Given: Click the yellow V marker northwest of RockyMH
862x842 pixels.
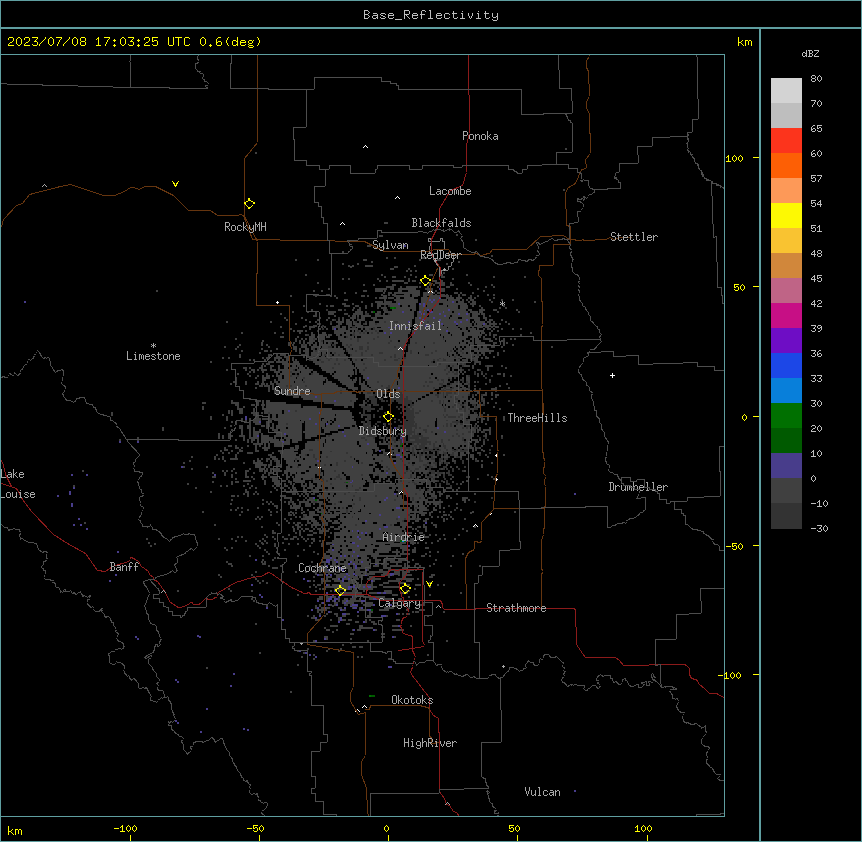Looking at the screenshot, I should click(175, 184).
